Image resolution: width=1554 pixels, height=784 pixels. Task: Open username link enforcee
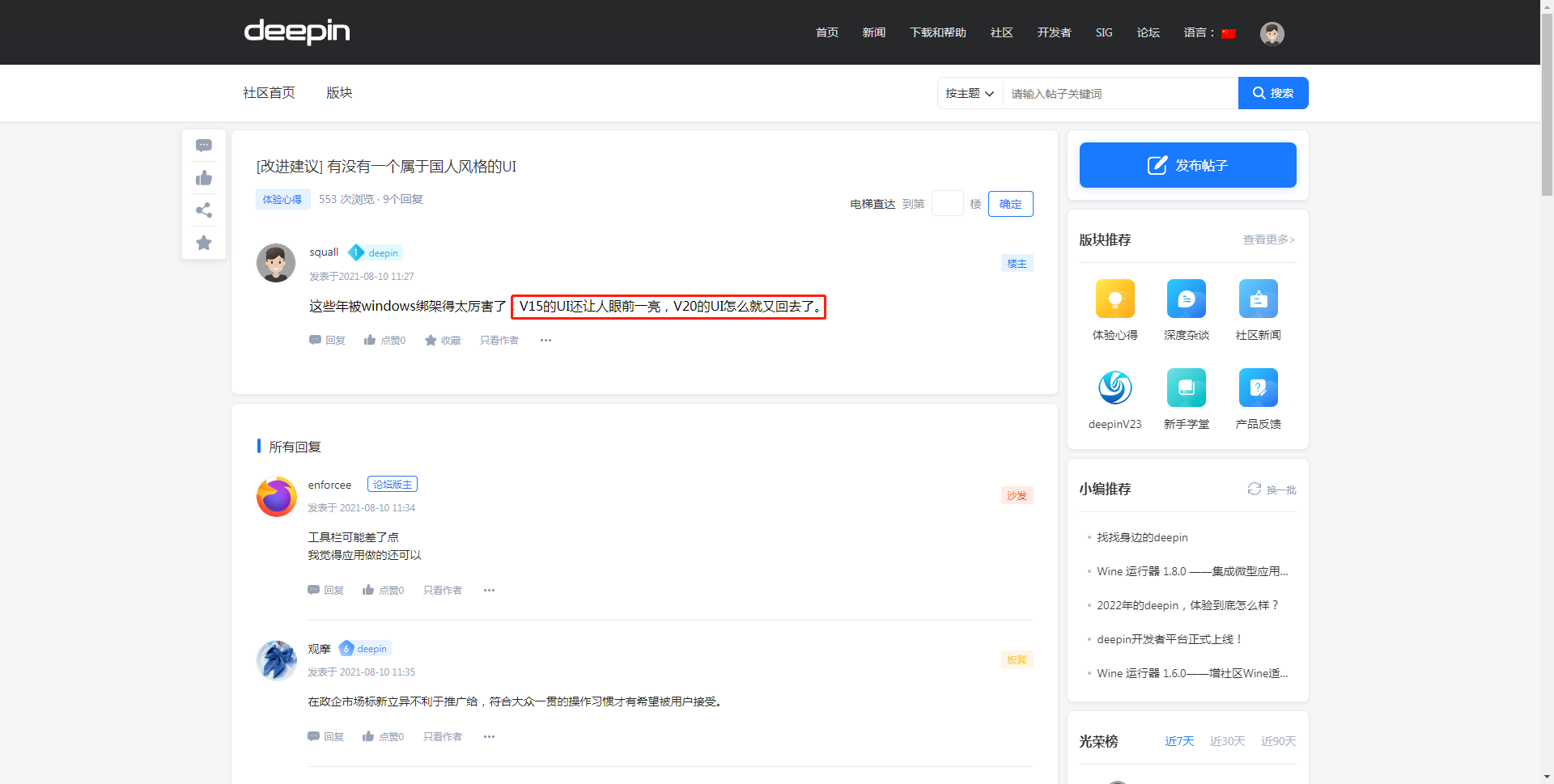coord(329,485)
